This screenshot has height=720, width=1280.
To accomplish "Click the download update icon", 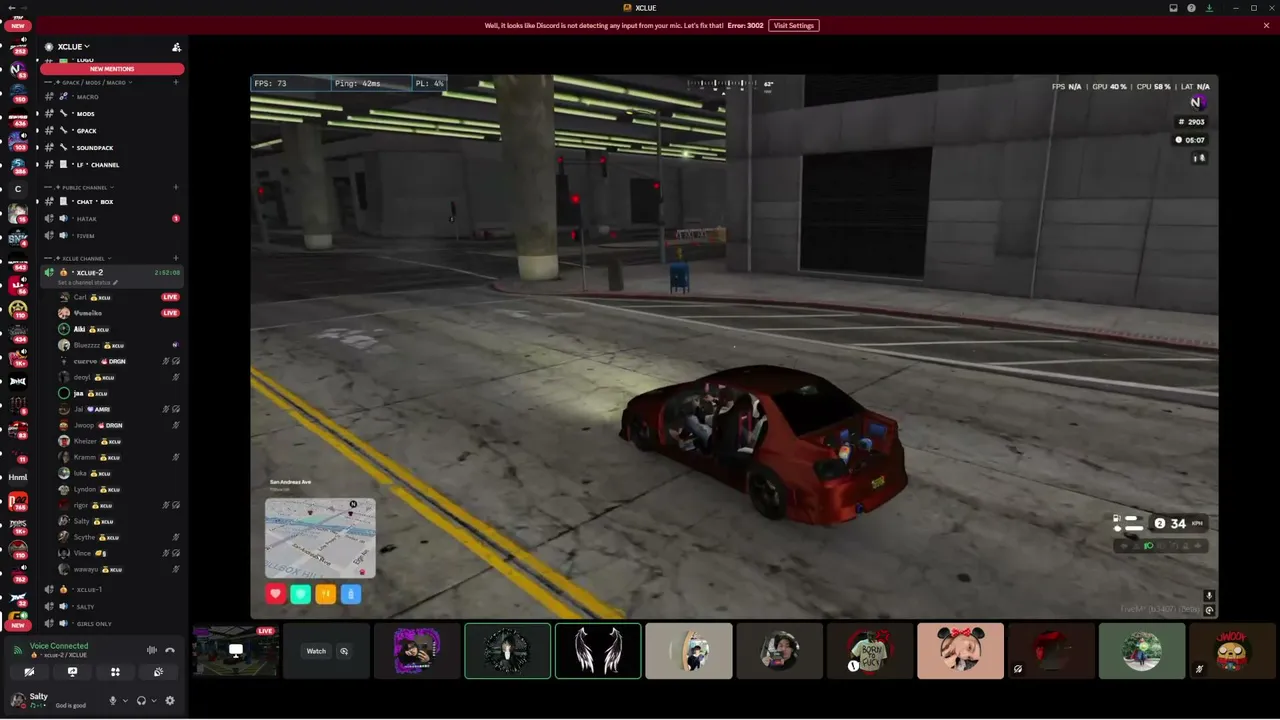I will click(1209, 8).
